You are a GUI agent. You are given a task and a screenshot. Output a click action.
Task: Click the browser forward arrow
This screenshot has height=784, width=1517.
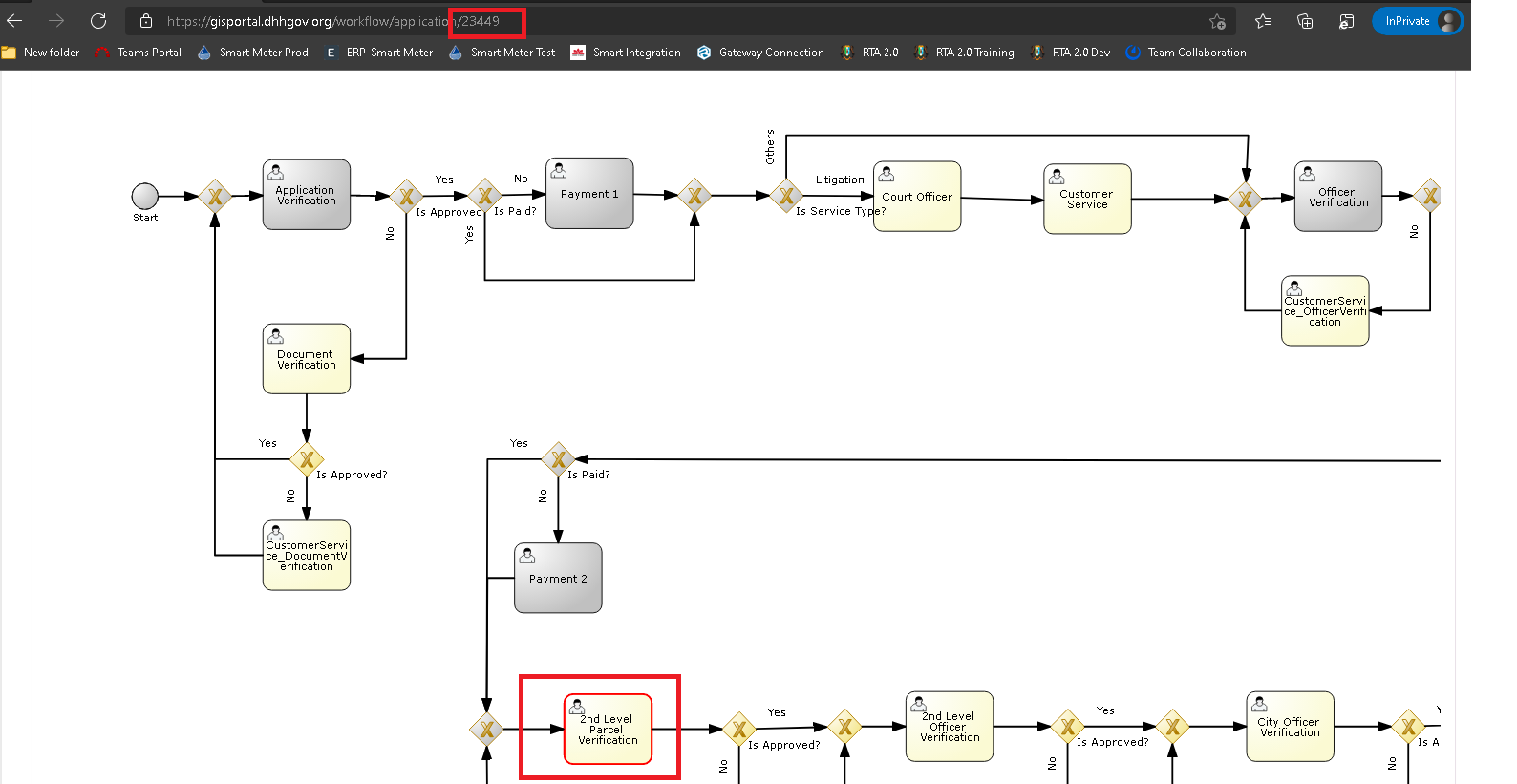point(56,21)
